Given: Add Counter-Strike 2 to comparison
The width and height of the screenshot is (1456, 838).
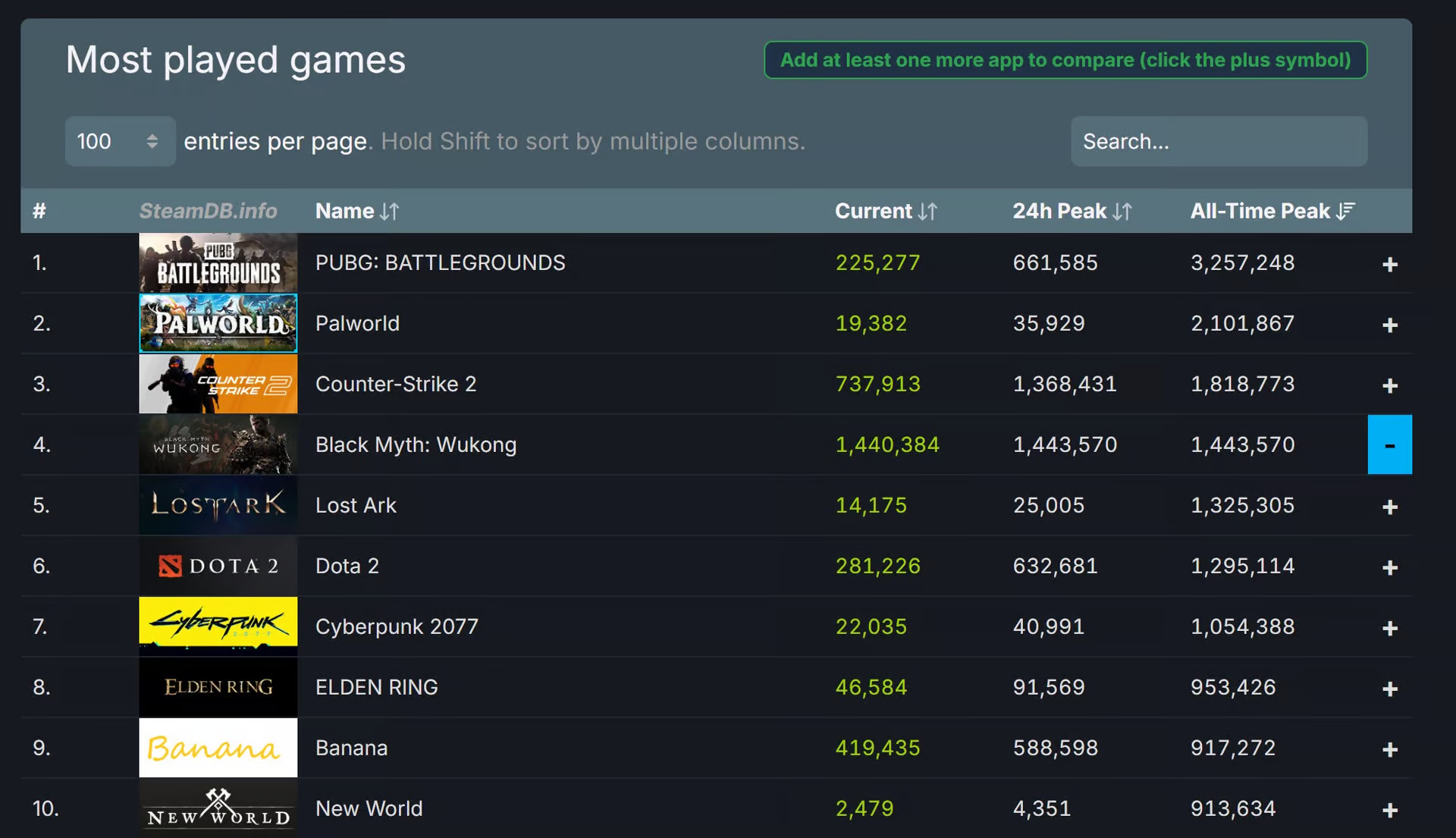Looking at the screenshot, I should pyautogui.click(x=1389, y=385).
